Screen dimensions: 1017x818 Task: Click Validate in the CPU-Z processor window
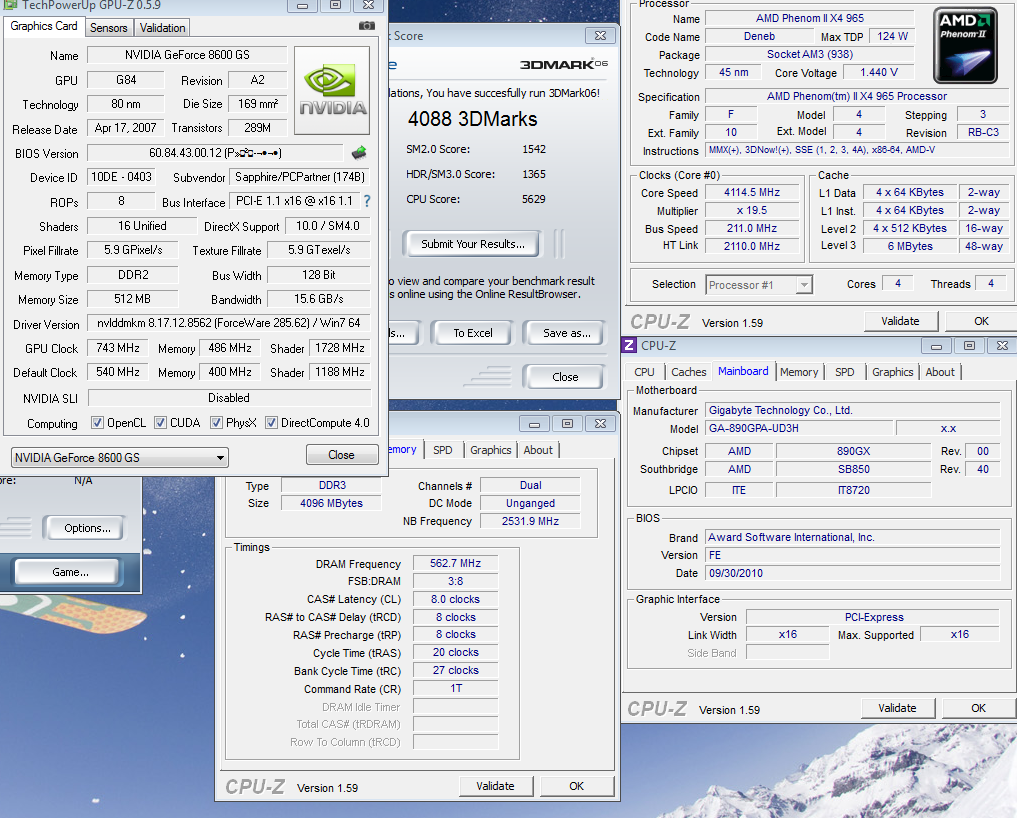[x=900, y=321]
